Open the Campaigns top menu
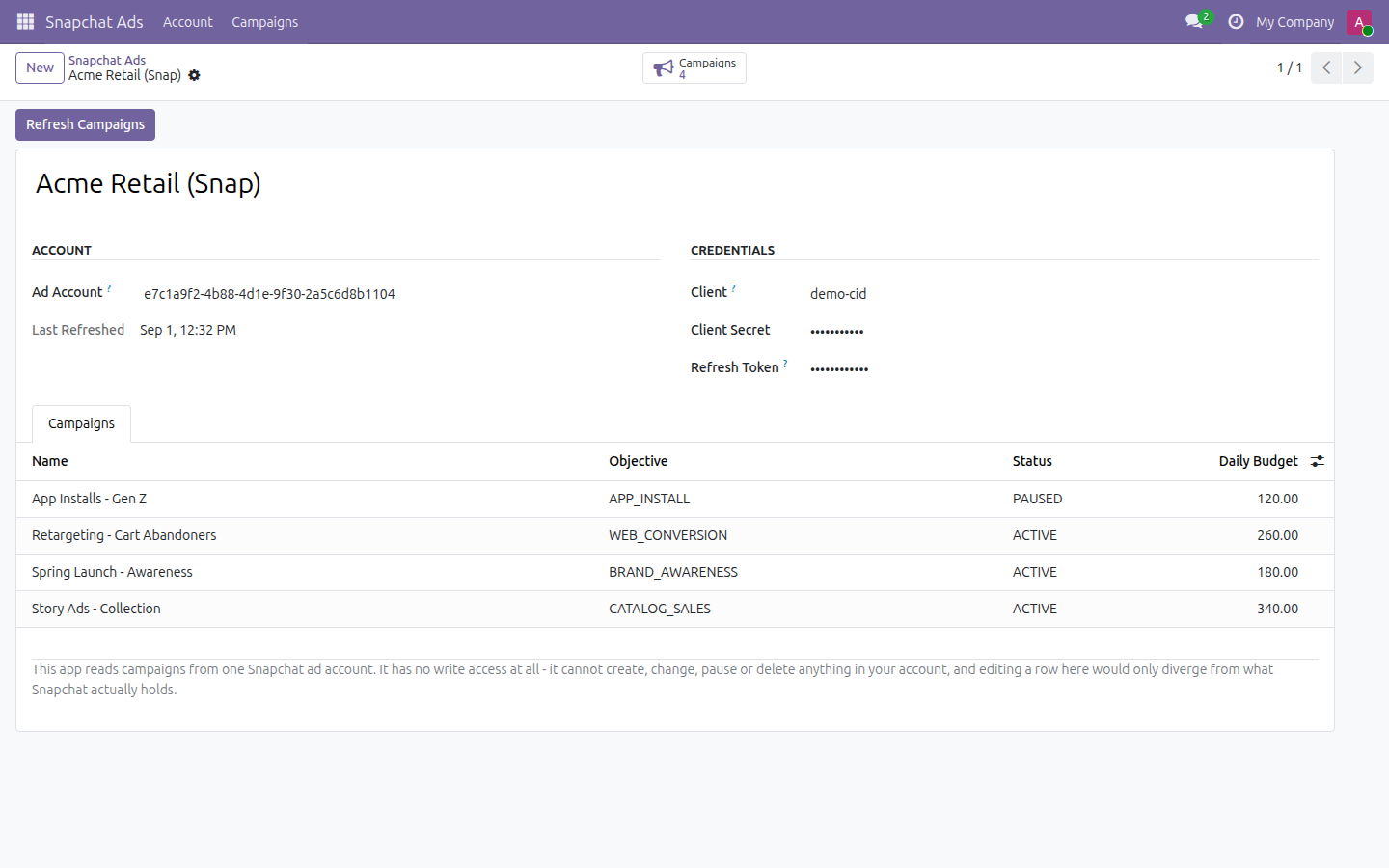 [264, 21]
